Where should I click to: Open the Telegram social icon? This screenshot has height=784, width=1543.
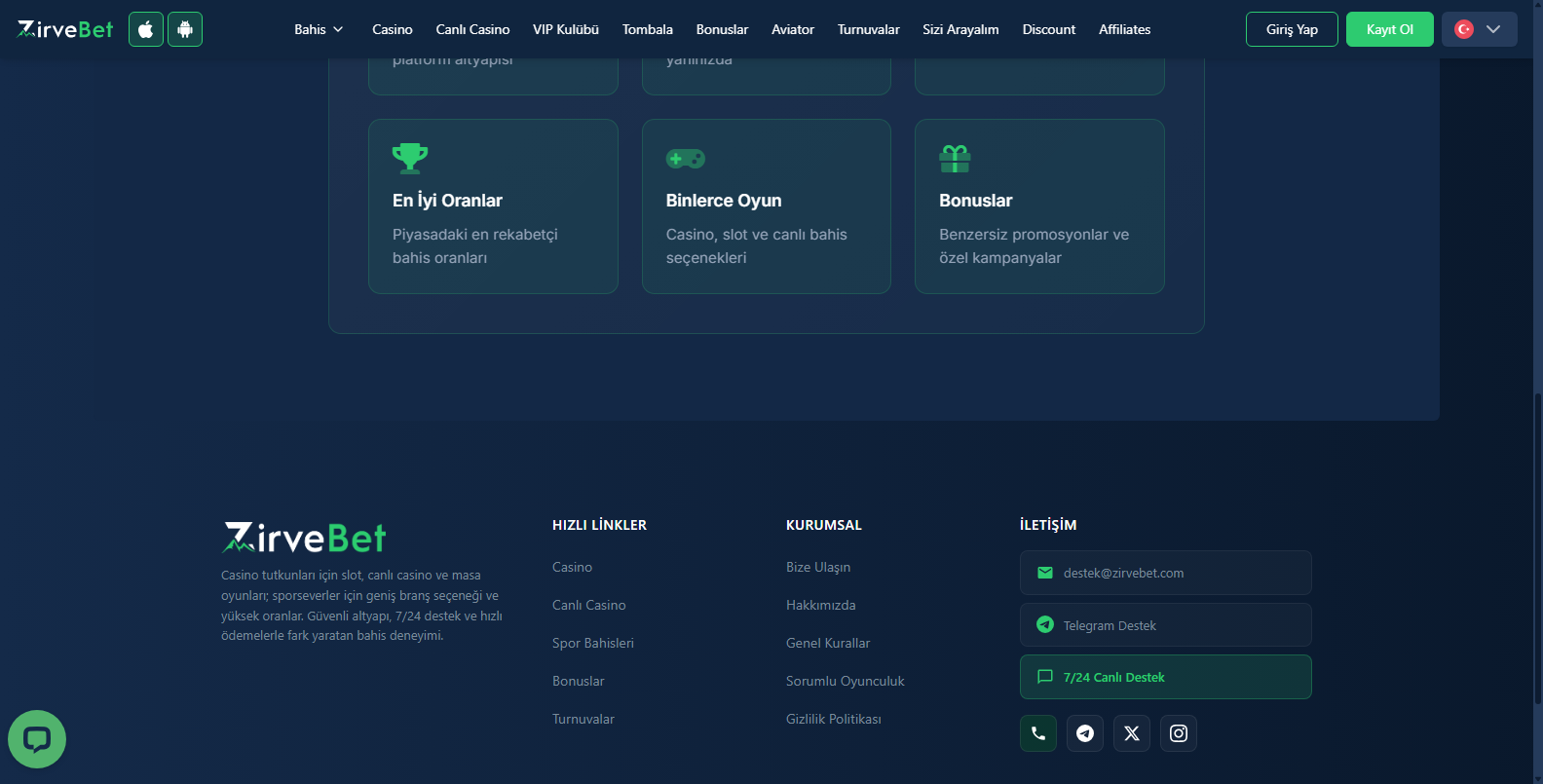click(x=1085, y=733)
